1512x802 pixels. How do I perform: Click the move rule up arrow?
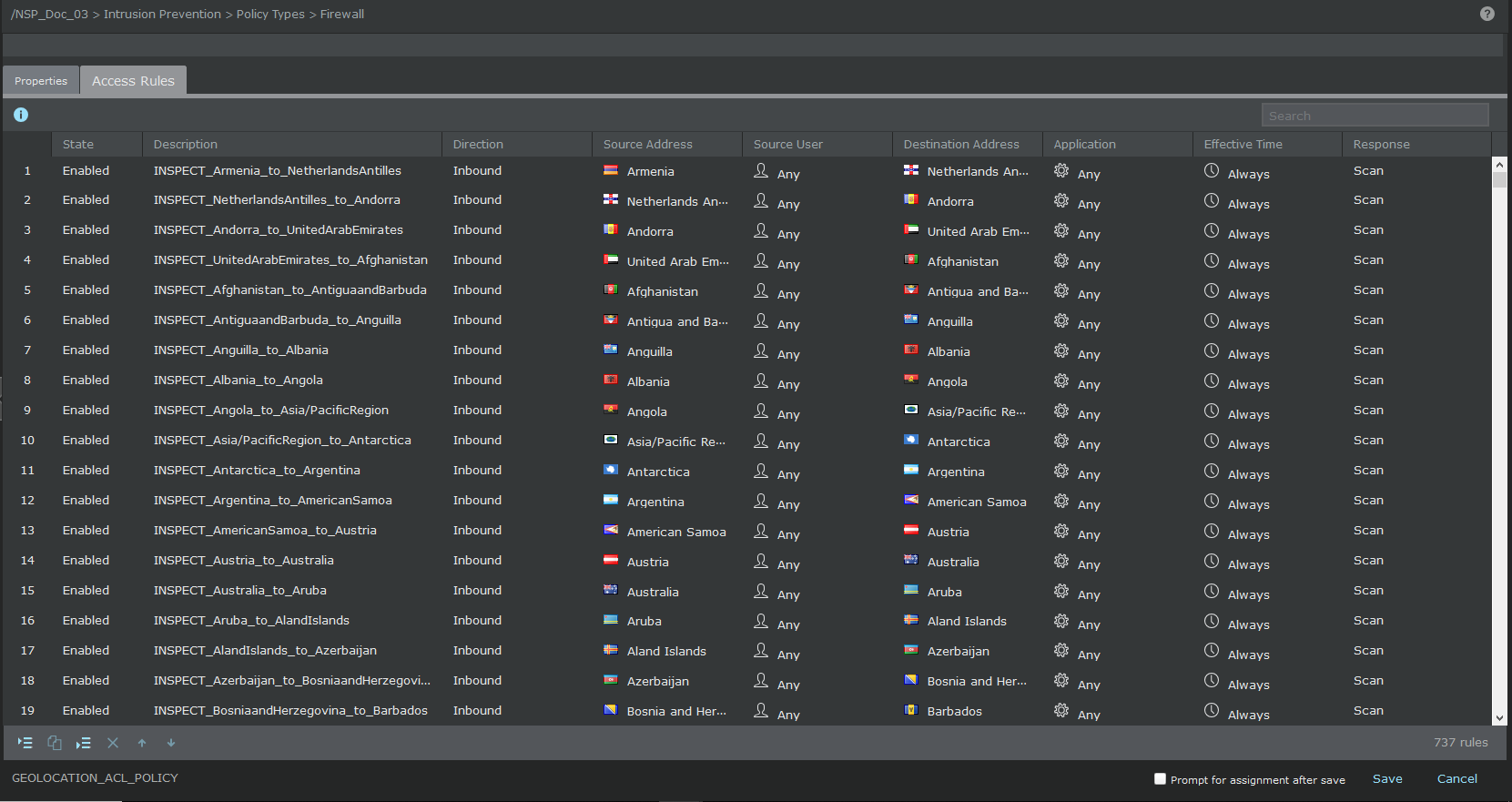142,743
